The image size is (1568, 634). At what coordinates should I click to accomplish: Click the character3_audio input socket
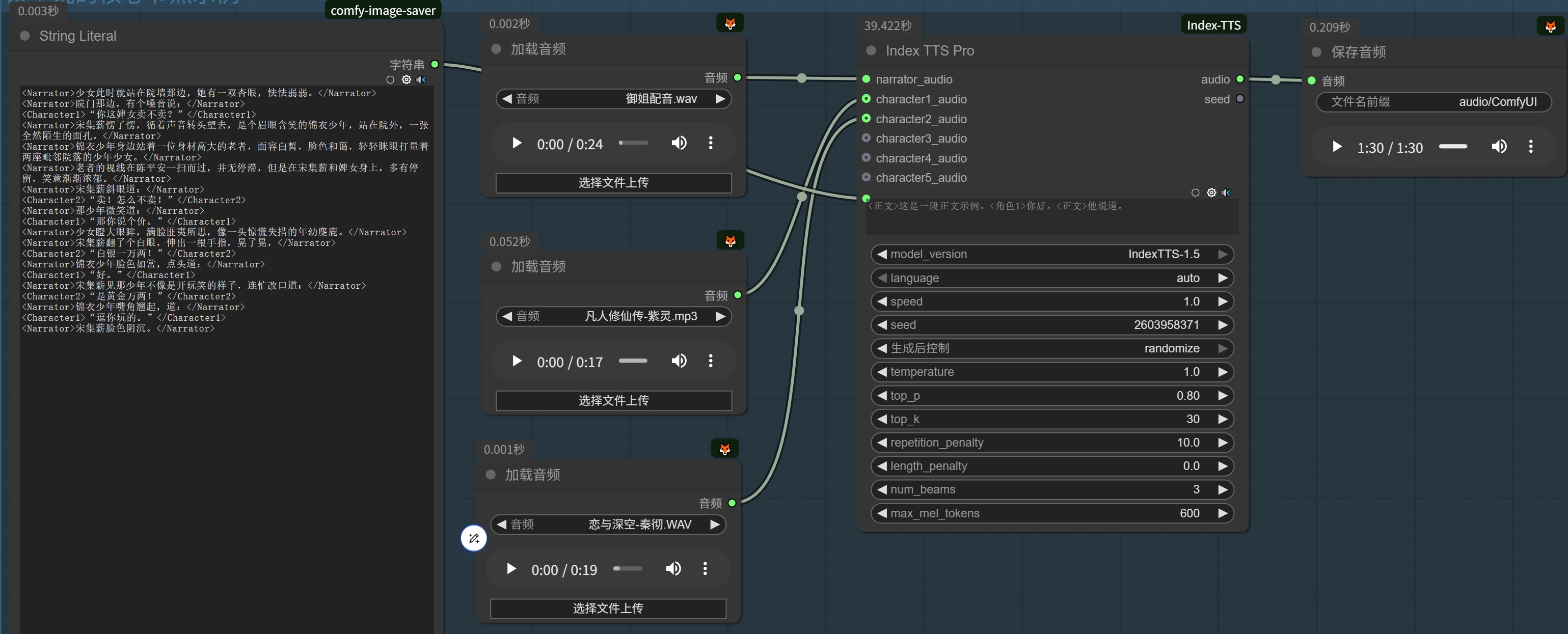coord(866,139)
